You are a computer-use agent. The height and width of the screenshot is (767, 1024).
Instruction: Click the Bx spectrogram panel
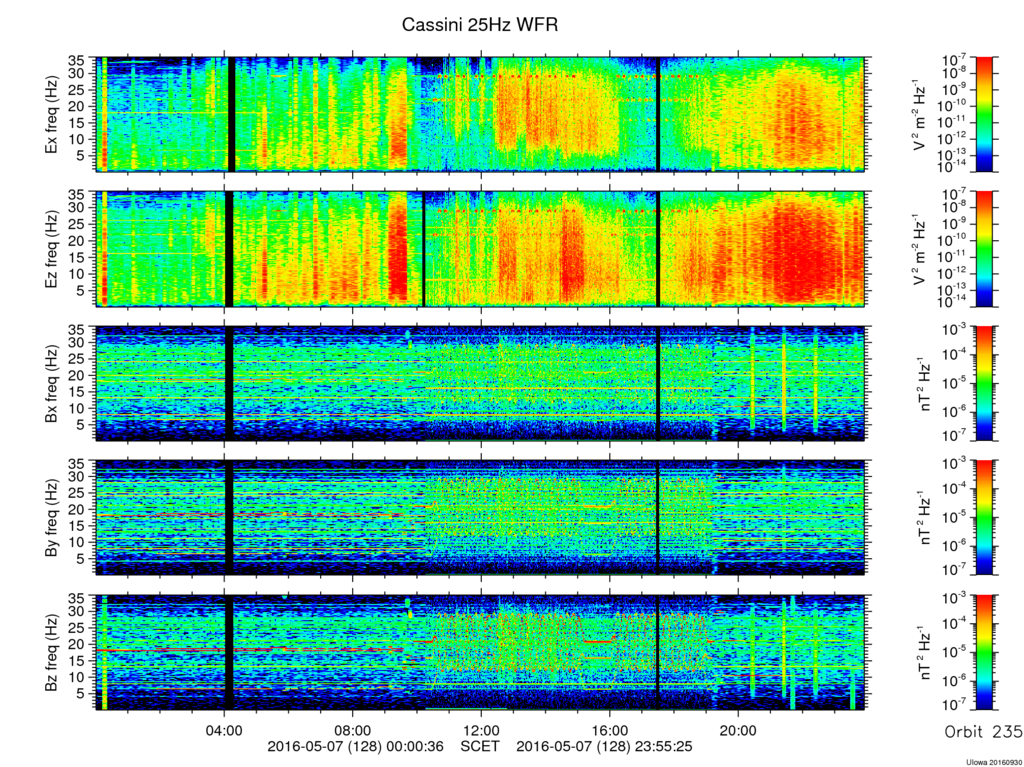(x=480, y=384)
